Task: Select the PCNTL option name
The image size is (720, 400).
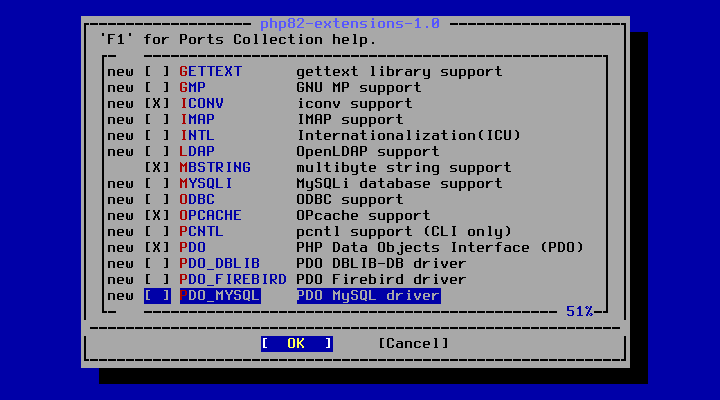Action: [201, 231]
